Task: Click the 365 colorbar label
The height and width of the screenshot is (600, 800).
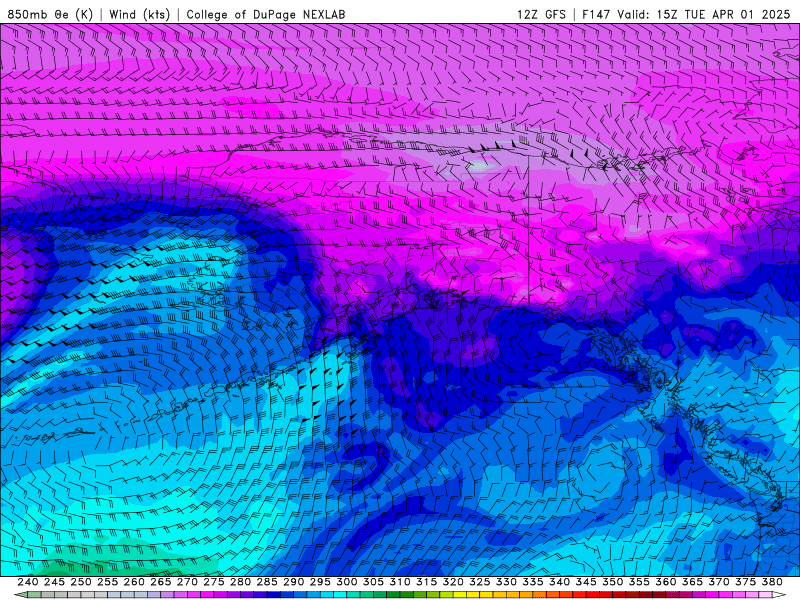Action: [x=692, y=582]
